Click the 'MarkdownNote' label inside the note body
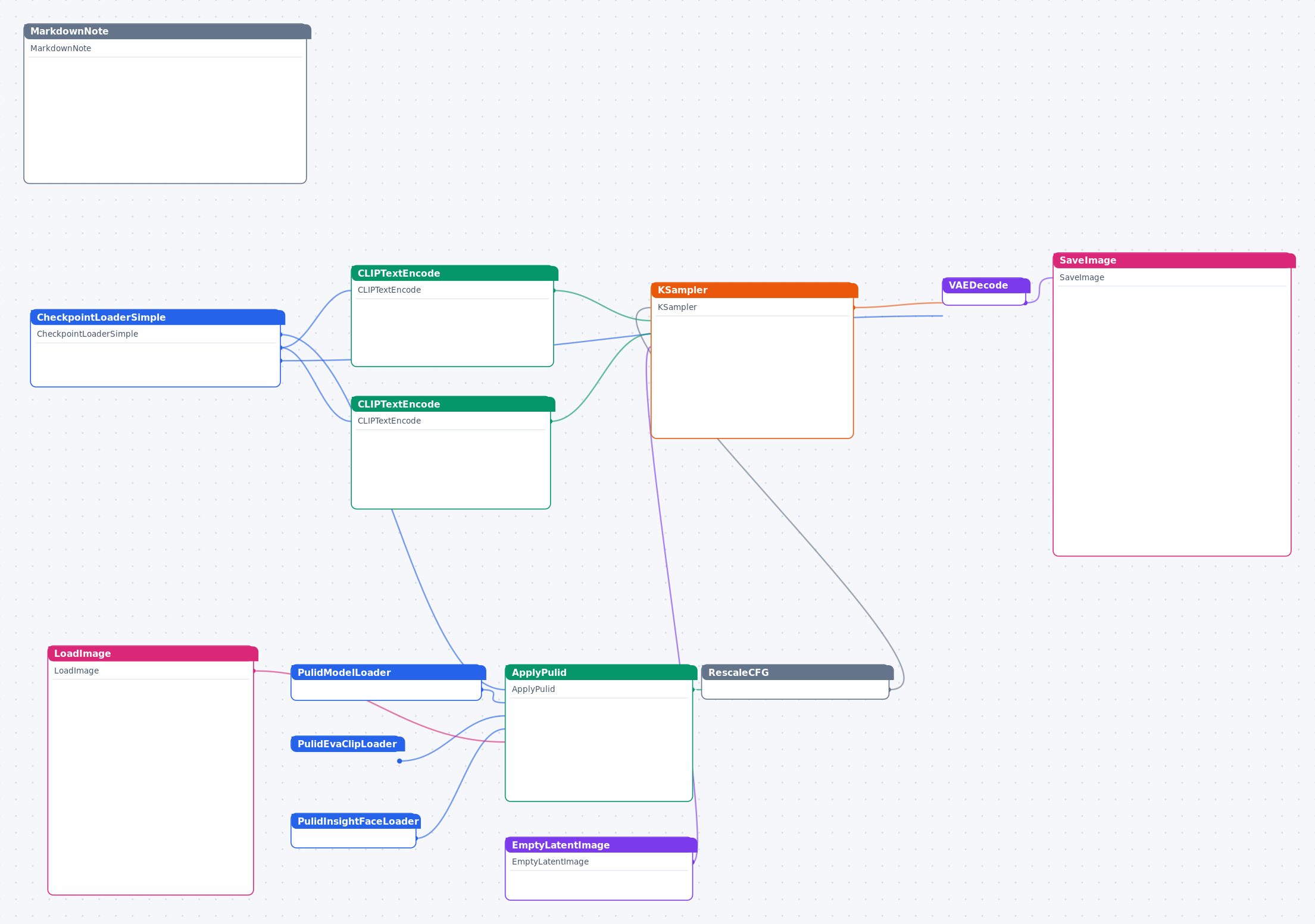Image resolution: width=1315 pixels, height=924 pixels. (x=61, y=48)
